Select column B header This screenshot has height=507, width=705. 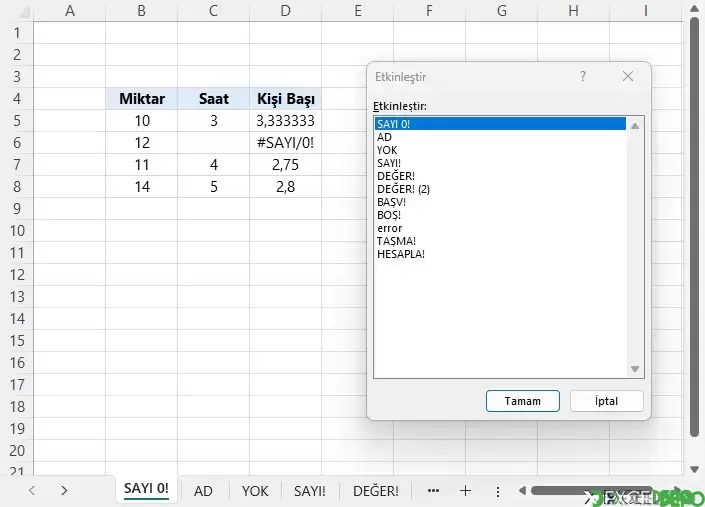pos(142,11)
